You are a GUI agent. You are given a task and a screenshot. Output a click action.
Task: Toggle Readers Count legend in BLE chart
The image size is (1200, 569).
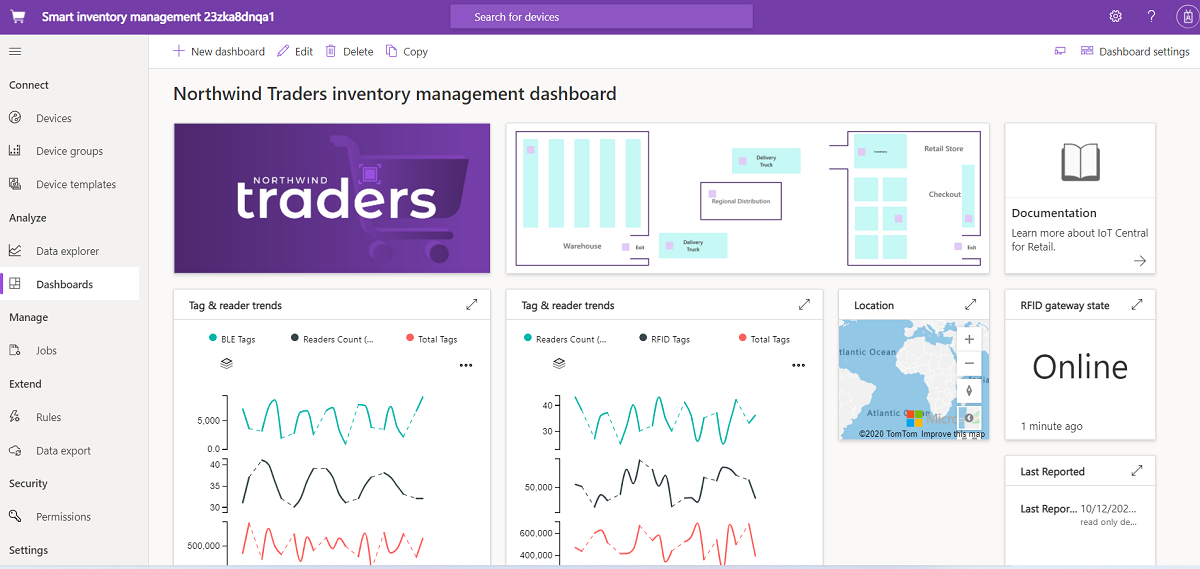[x=332, y=339]
